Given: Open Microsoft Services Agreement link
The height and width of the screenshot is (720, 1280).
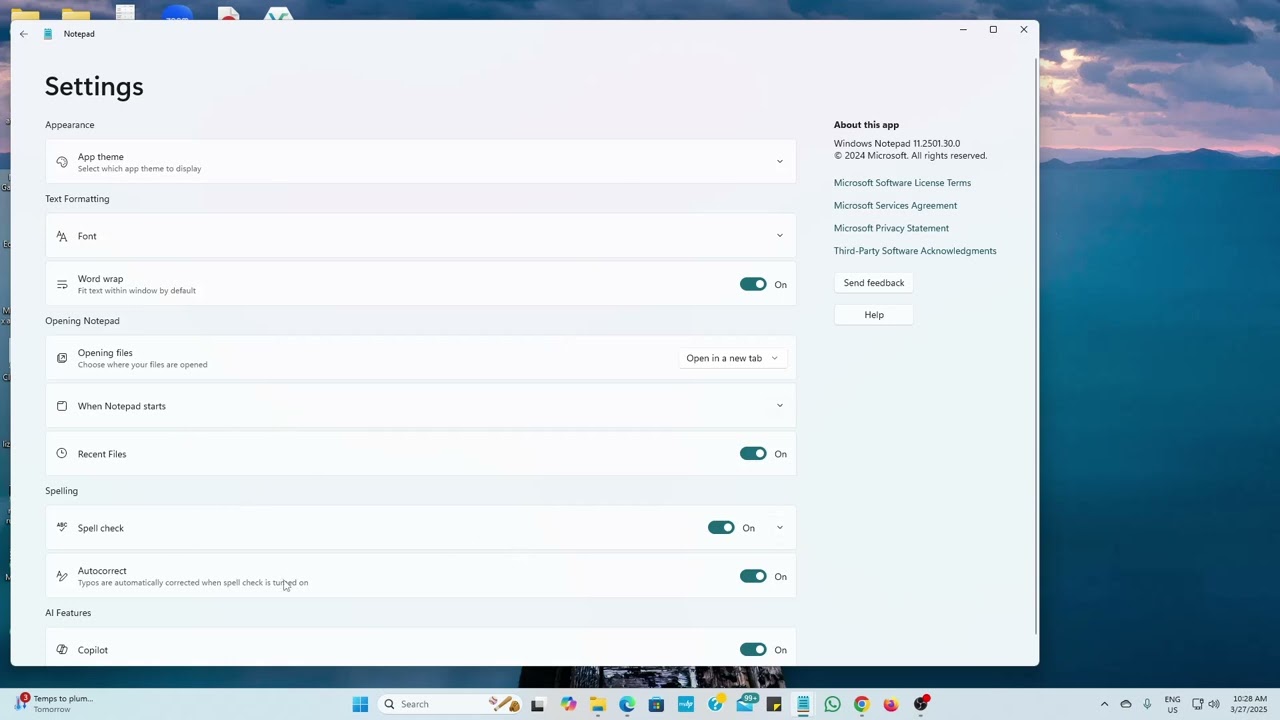Looking at the screenshot, I should pyautogui.click(x=895, y=206).
